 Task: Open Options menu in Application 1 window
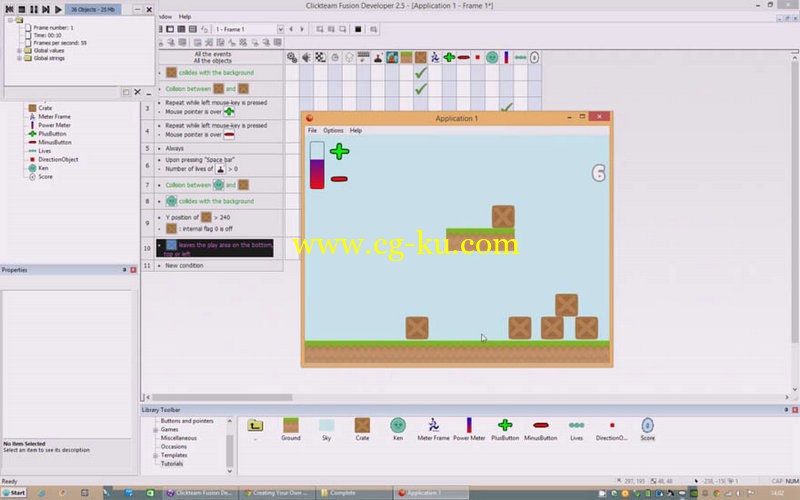333,131
